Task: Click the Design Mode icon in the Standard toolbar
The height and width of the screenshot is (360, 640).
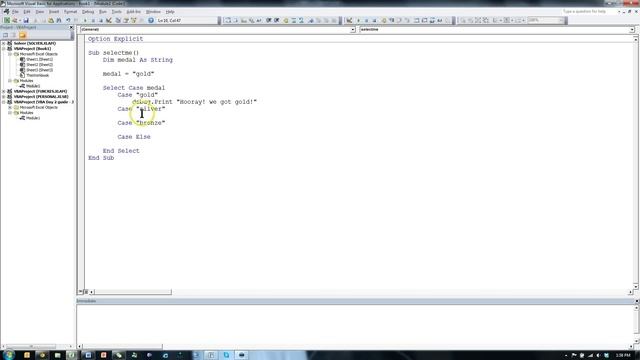Action: point(109,20)
